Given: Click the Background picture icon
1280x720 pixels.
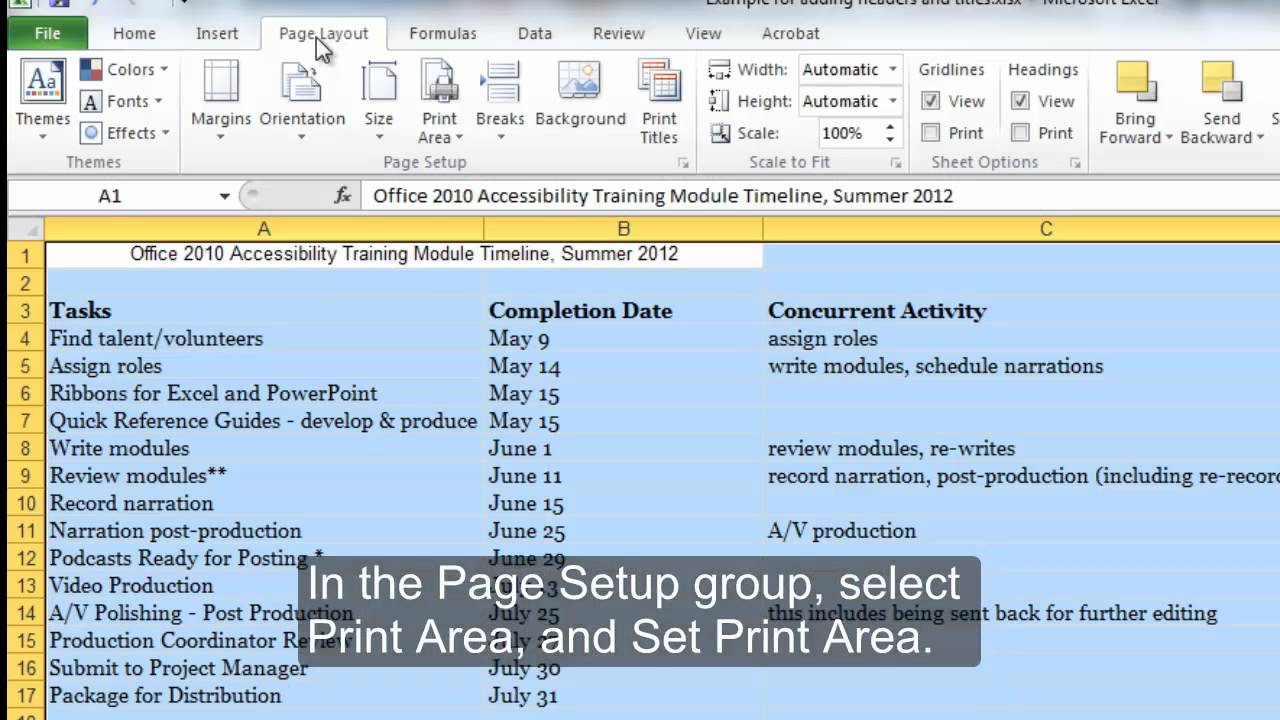Looking at the screenshot, I should click(580, 82).
